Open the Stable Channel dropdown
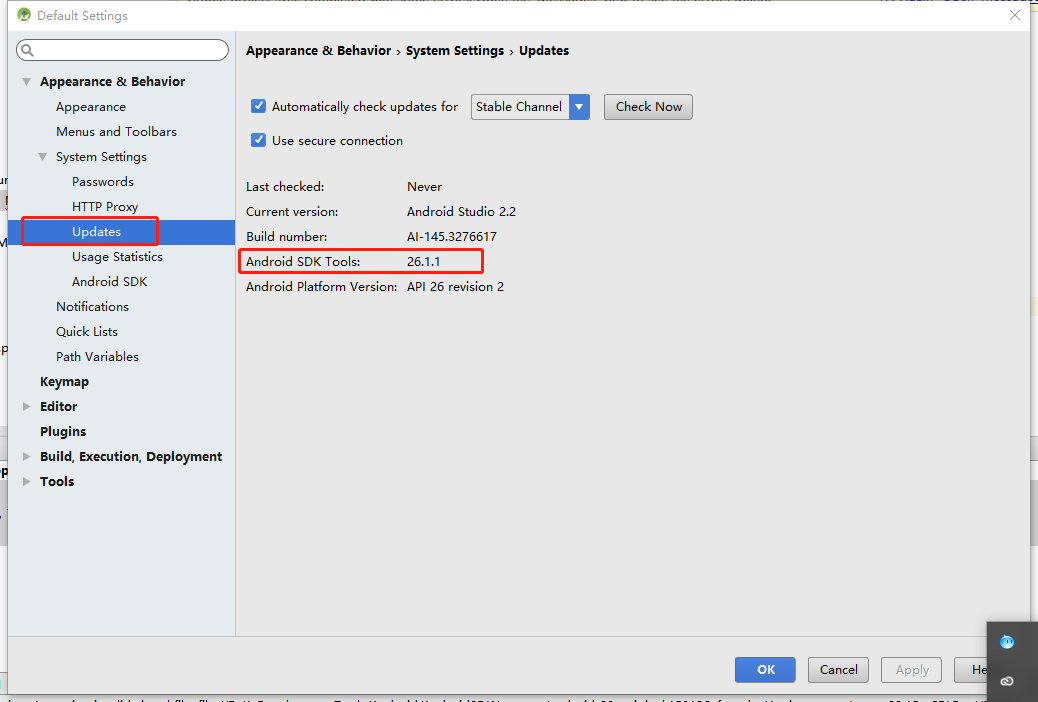 [x=579, y=106]
